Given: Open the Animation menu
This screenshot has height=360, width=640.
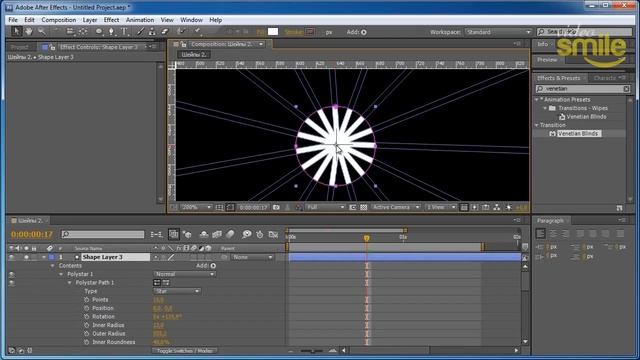Looking at the screenshot, I should (140, 20).
